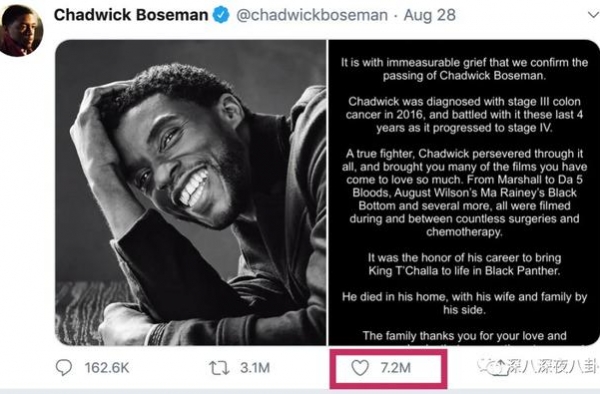Open Chadwick Boseman's profile avatar
This screenshot has height=394, width=600.
click(x=21, y=31)
